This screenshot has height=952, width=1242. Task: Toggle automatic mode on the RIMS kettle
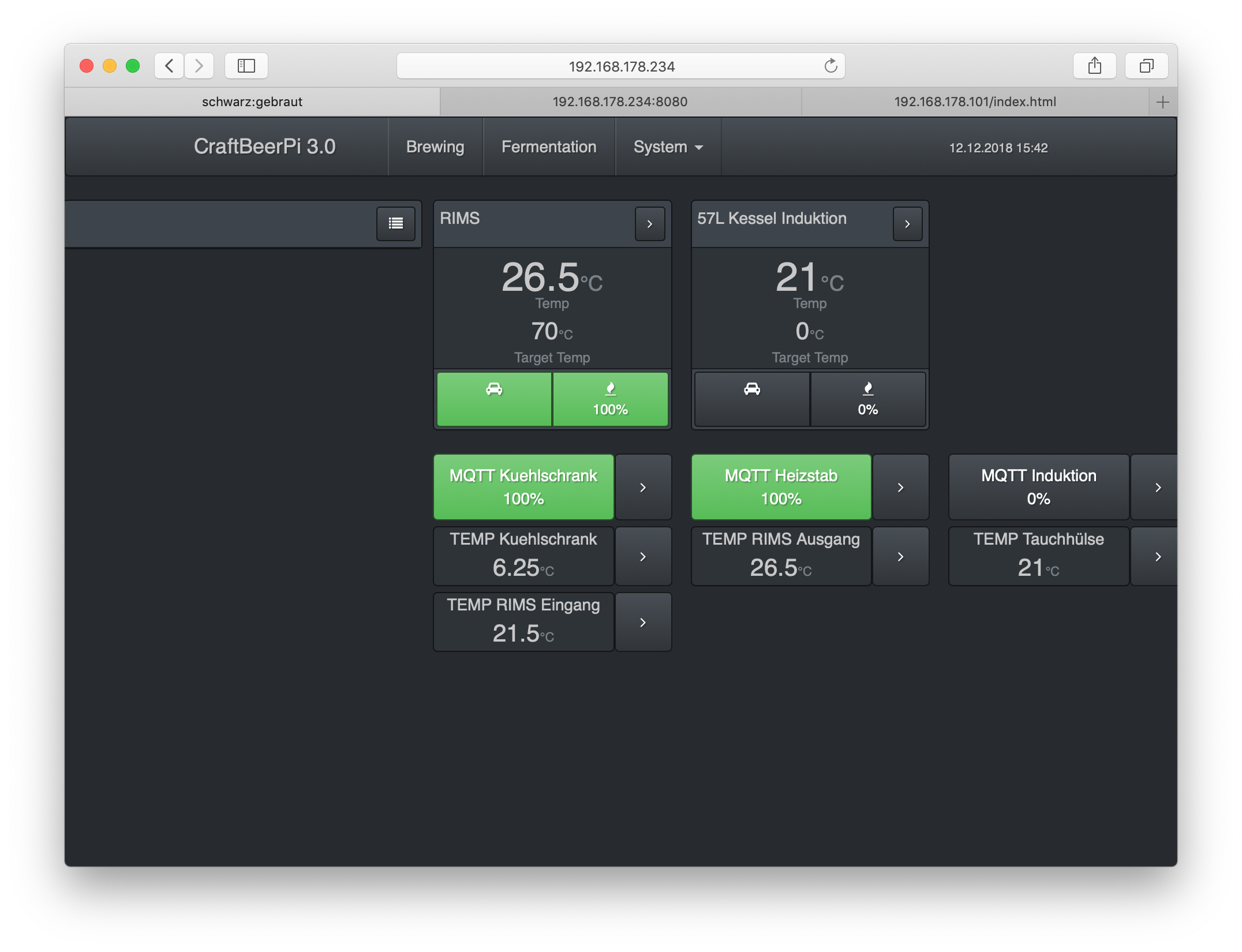tap(494, 399)
